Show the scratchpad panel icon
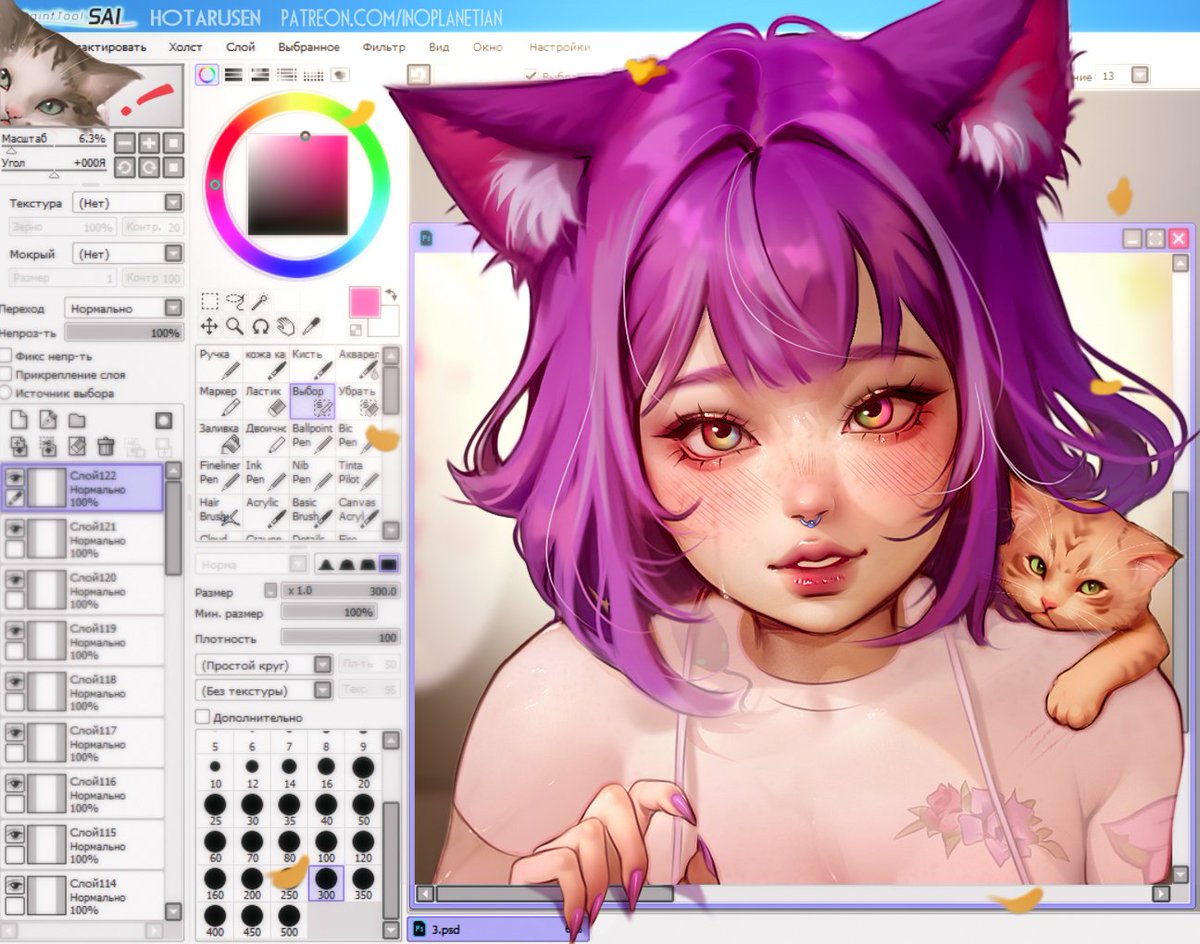This screenshot has width=1200, height=944. point(339,74)
